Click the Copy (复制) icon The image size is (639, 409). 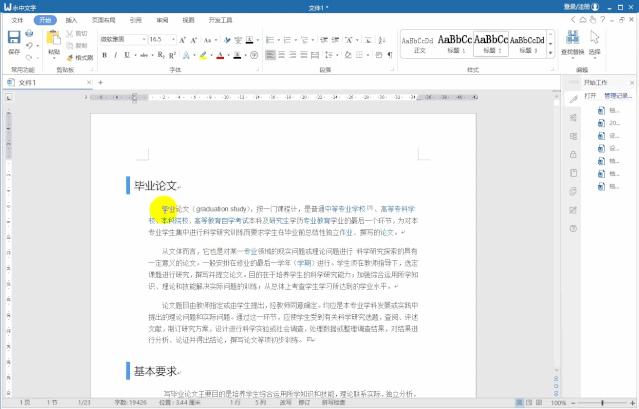[x=70, y=45]
